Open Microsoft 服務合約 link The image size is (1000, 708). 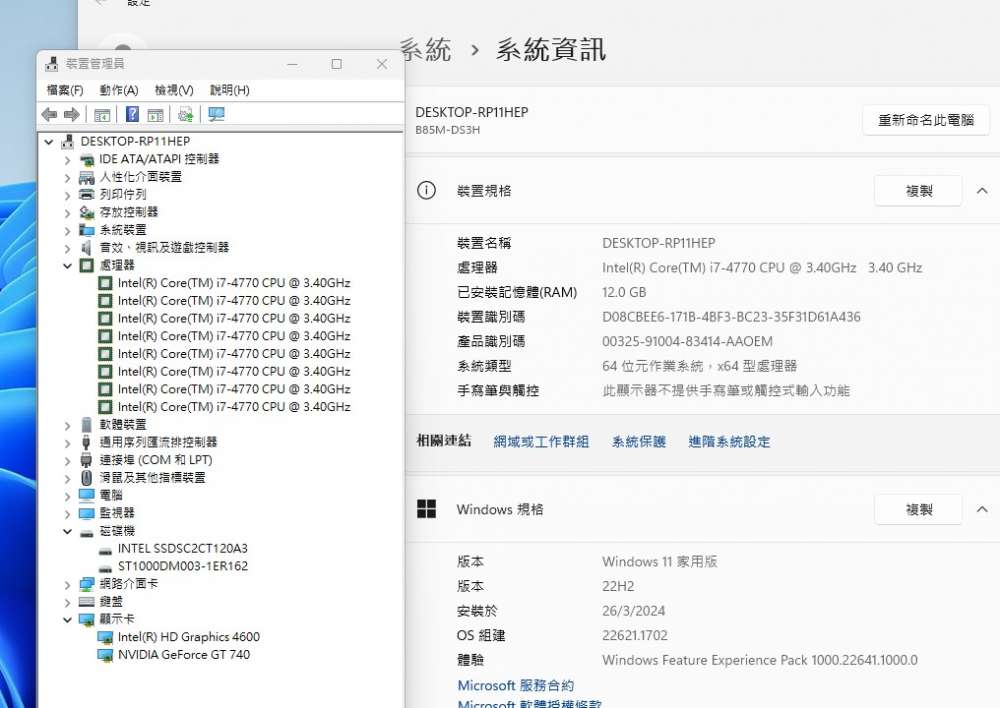click(515, 686)
